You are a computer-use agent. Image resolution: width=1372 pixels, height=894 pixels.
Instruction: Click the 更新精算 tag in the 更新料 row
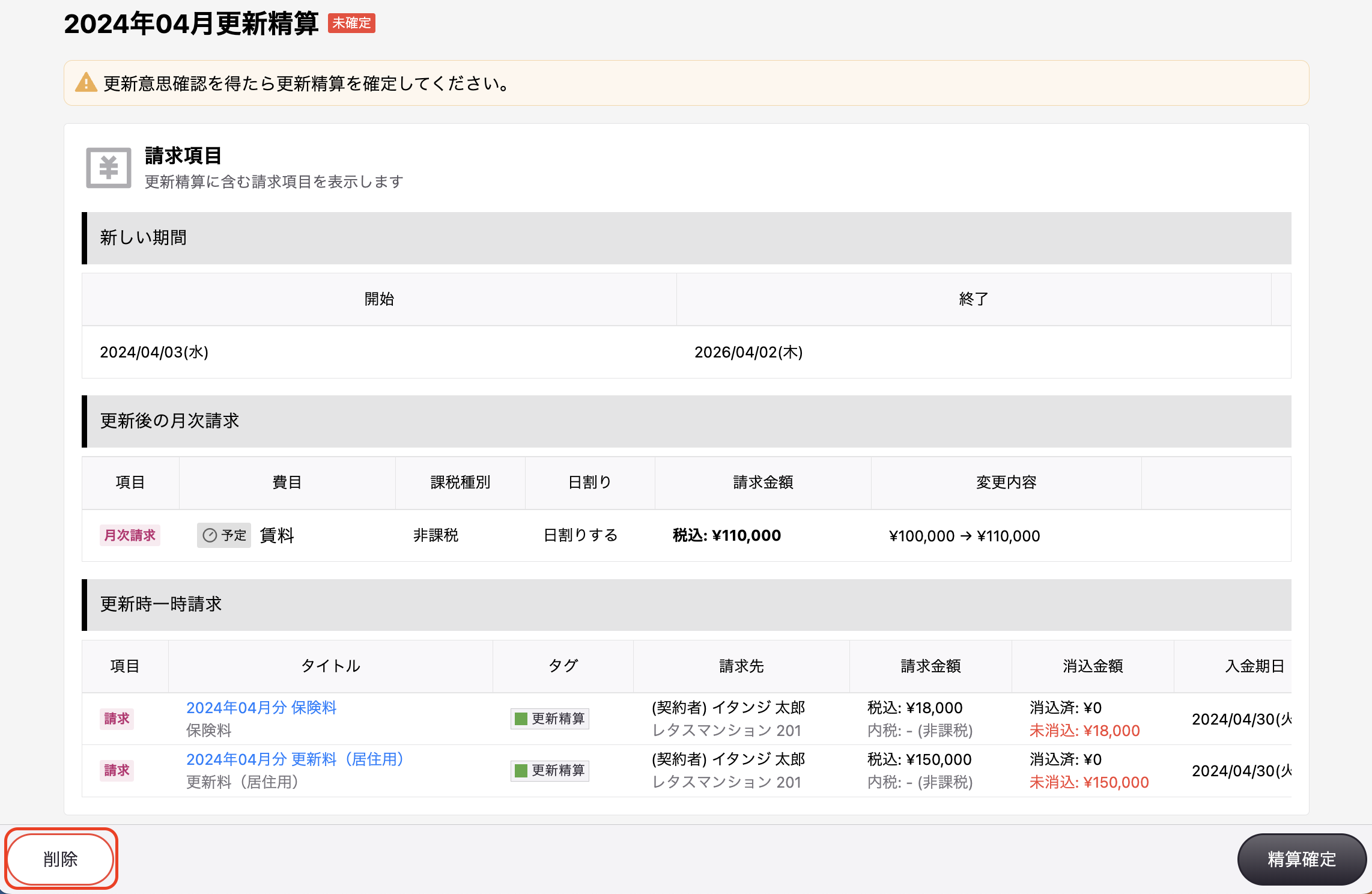pyautogui.click(x=550, y=770)
